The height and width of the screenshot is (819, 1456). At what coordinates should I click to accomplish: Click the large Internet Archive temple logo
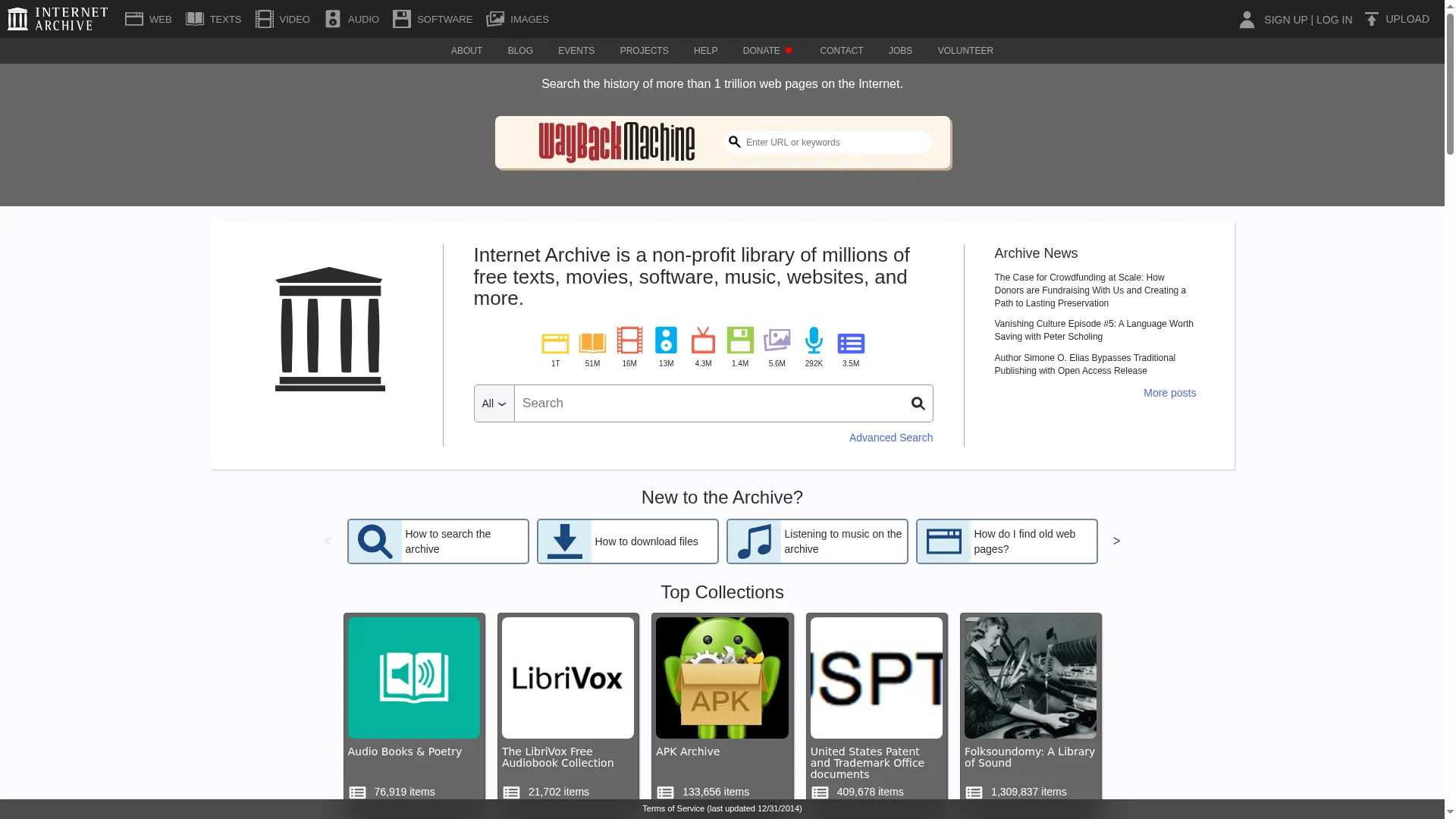click(x=330, y=329)
